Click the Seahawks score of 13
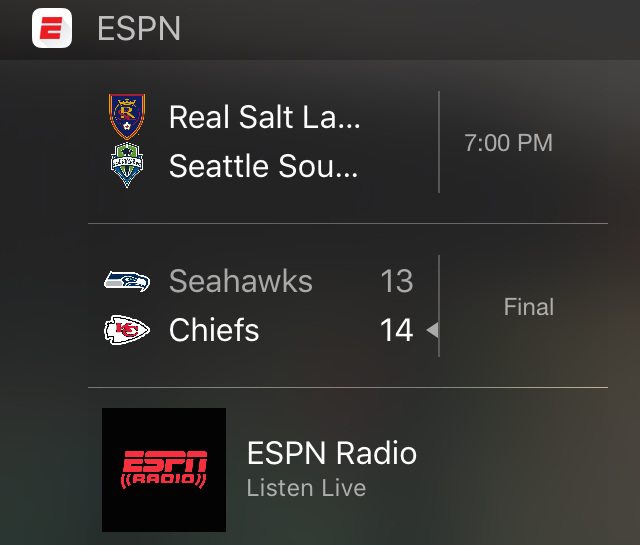This screenshot has height=545, width=640. (397, 281)
